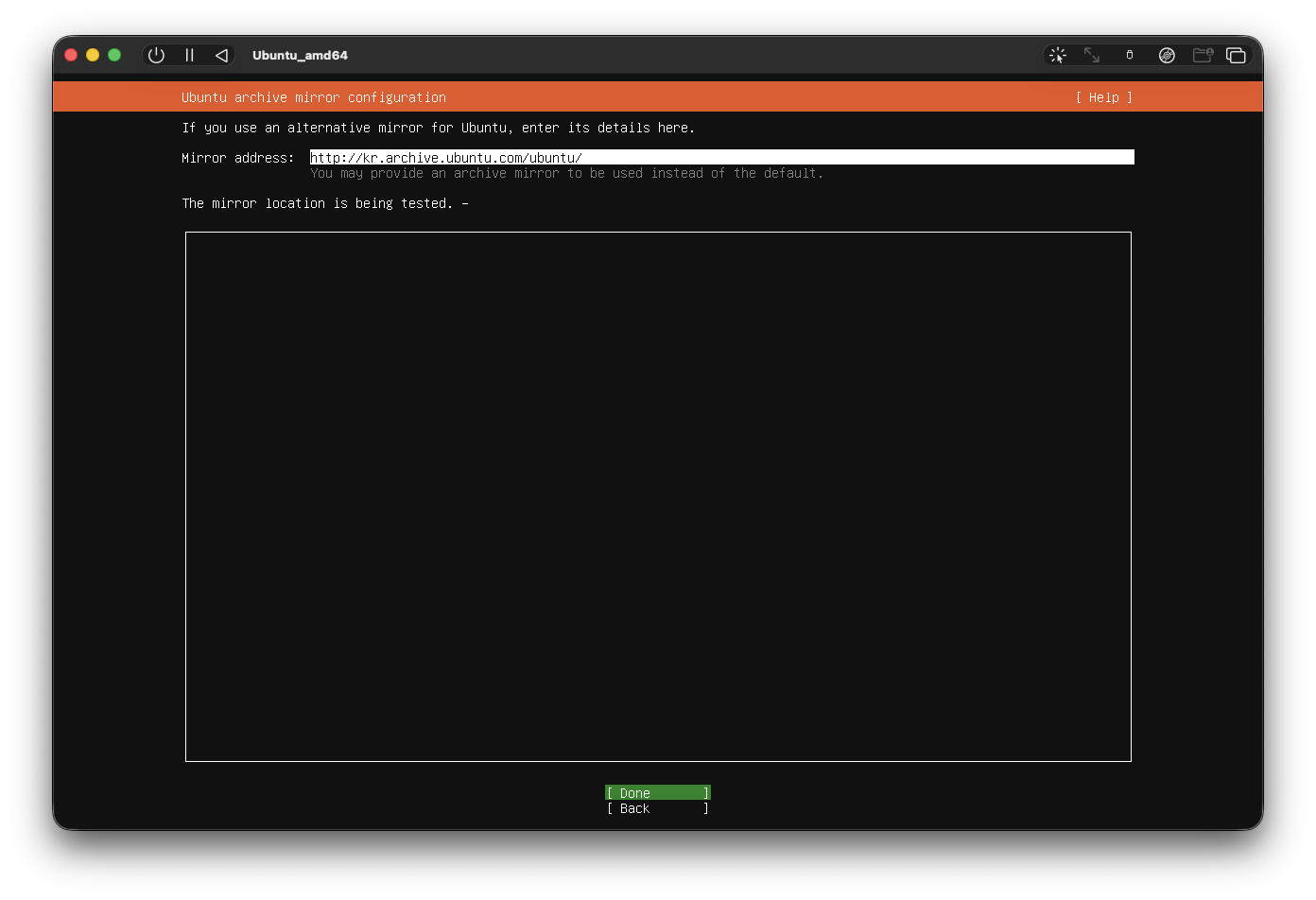
Task: Click the Ubuntu_amd64 window title
Action: click(300, 55)
